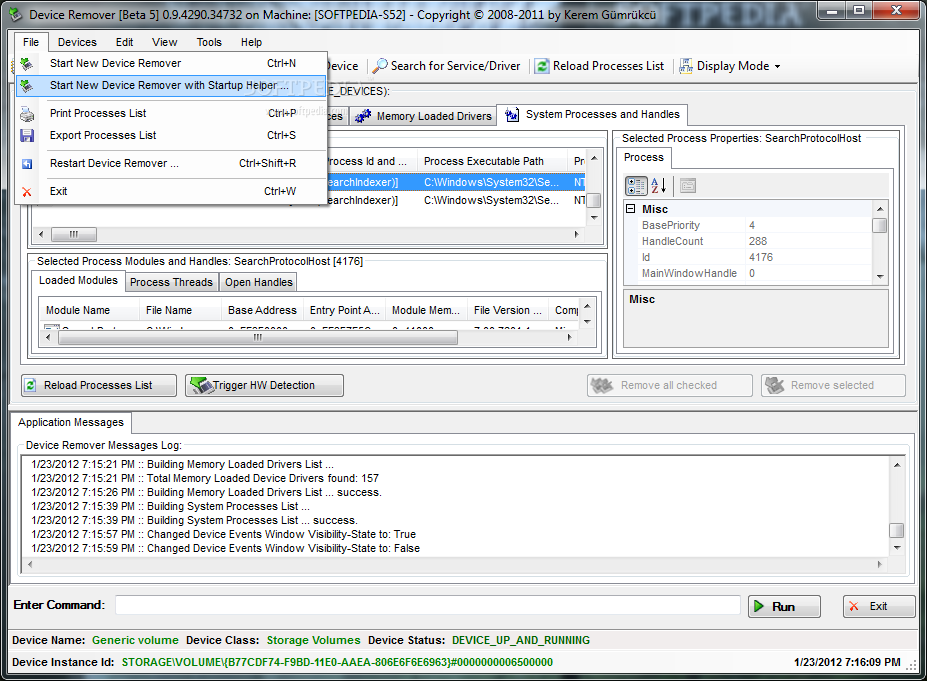Open the View menu
This screenshot has width=927, height=681.
[164, 42]
